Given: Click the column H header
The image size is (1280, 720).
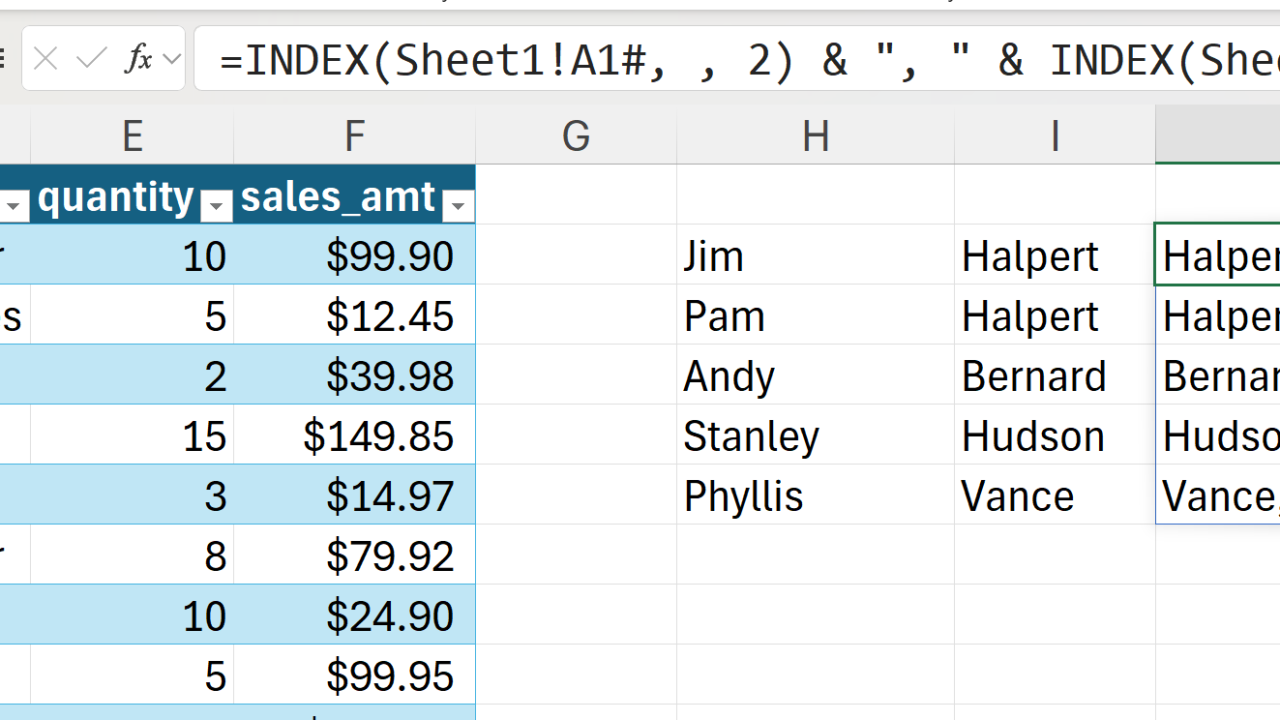Looking at the screenshot, I should point(815,136).
